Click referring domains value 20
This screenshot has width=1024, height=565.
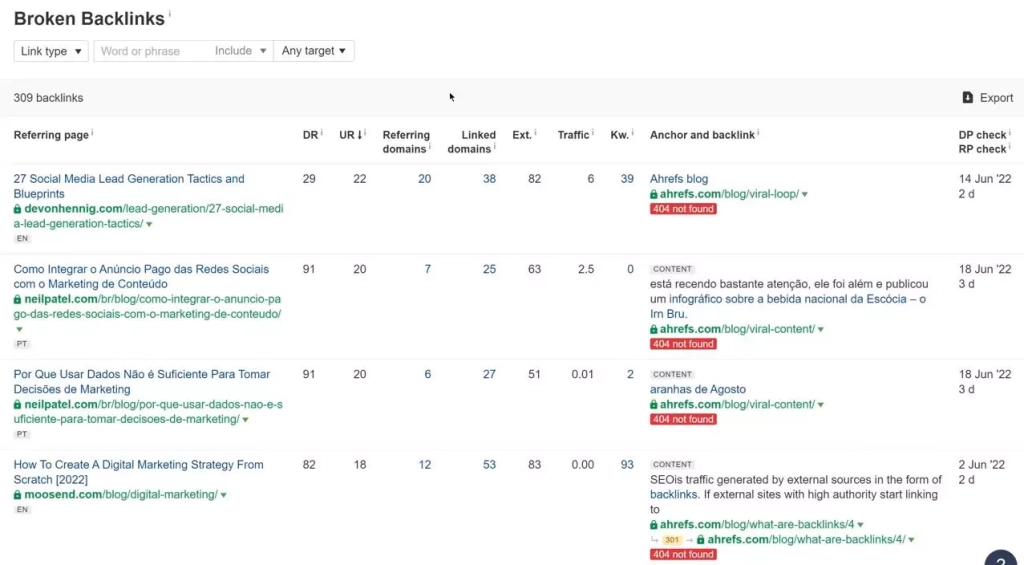[x=424, y=179]
